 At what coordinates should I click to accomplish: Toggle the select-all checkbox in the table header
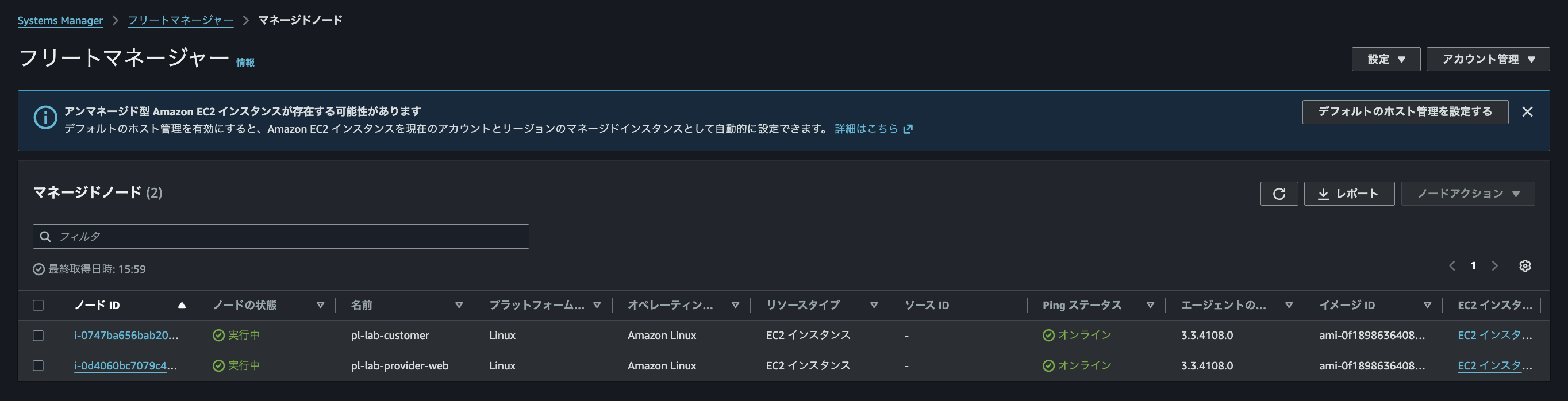coord(39,305)
